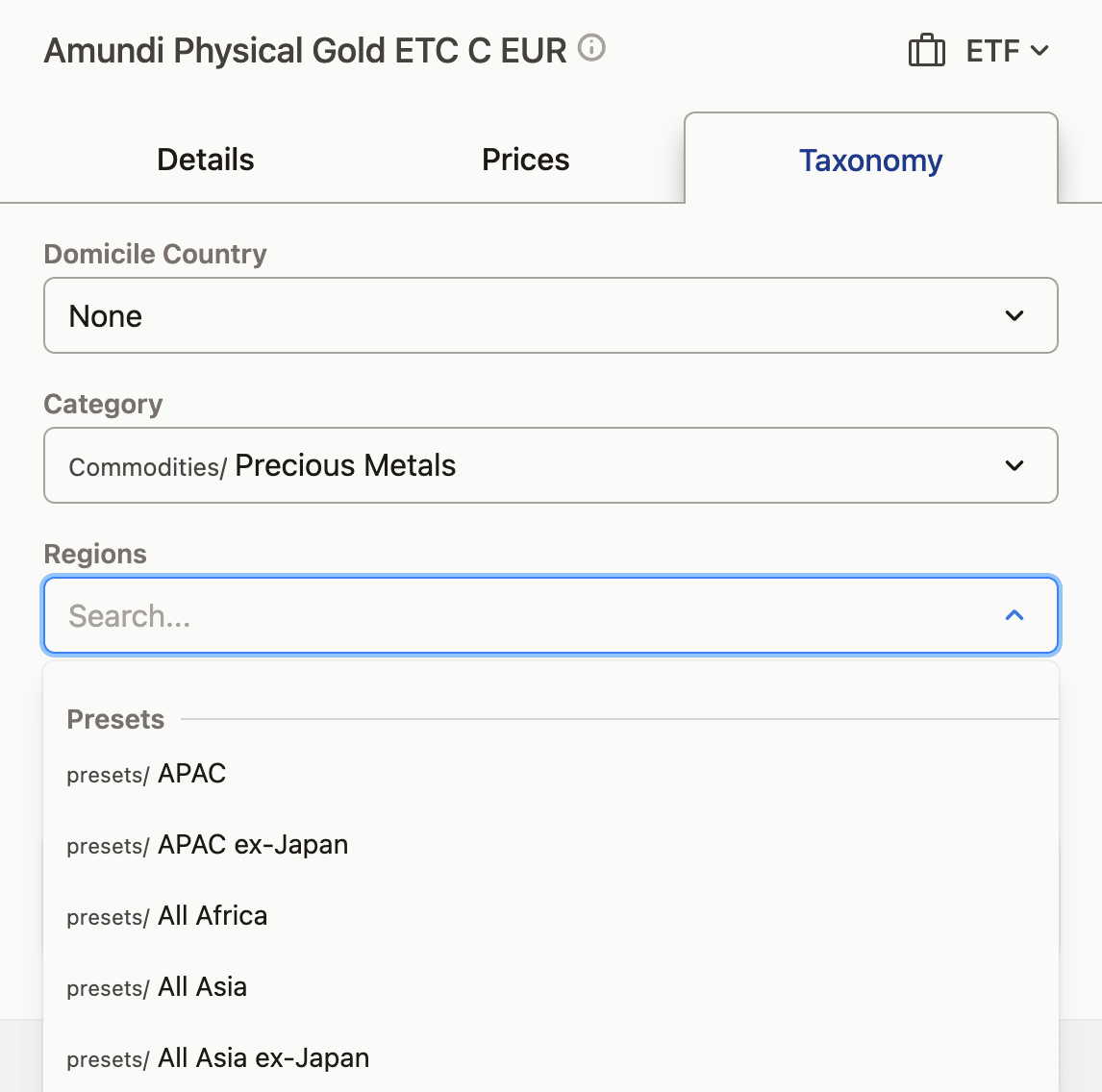Viewport: 1102px width, 1092px height.
Task: Open the ETF asset type dropdown
Action: [x=1006, y=51]
